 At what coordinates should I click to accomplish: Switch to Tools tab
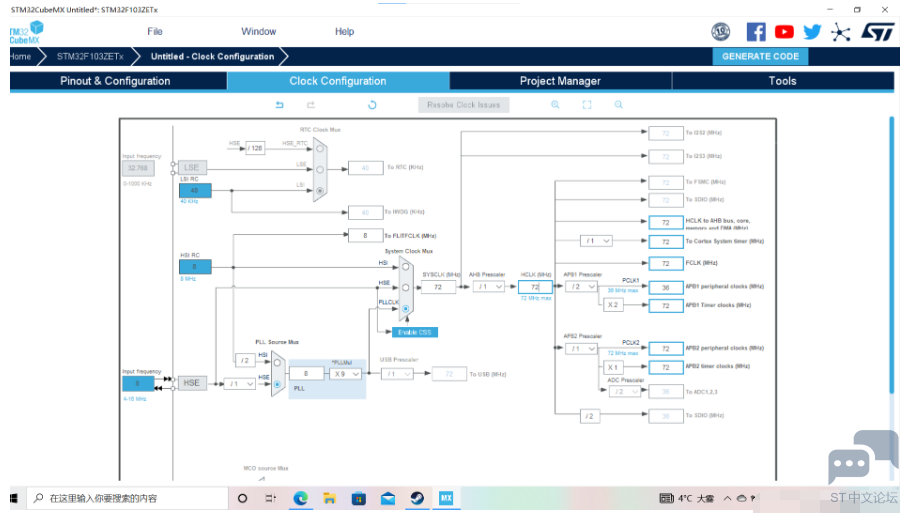point(783,81)
